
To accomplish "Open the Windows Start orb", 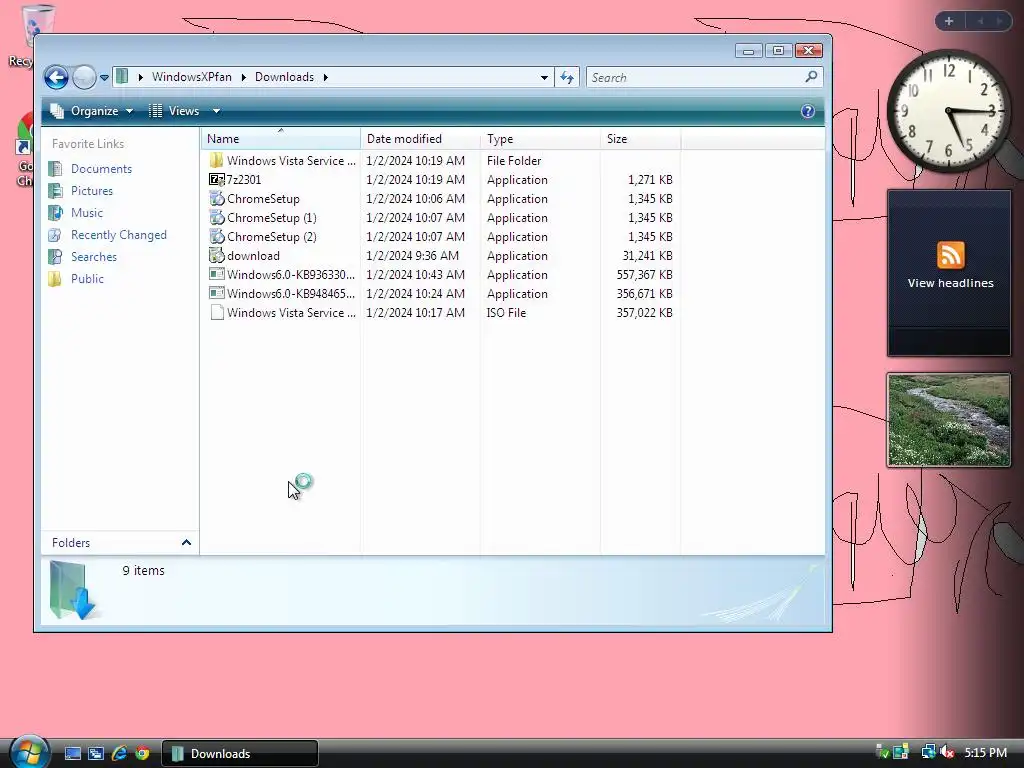I will click(29, 752).
